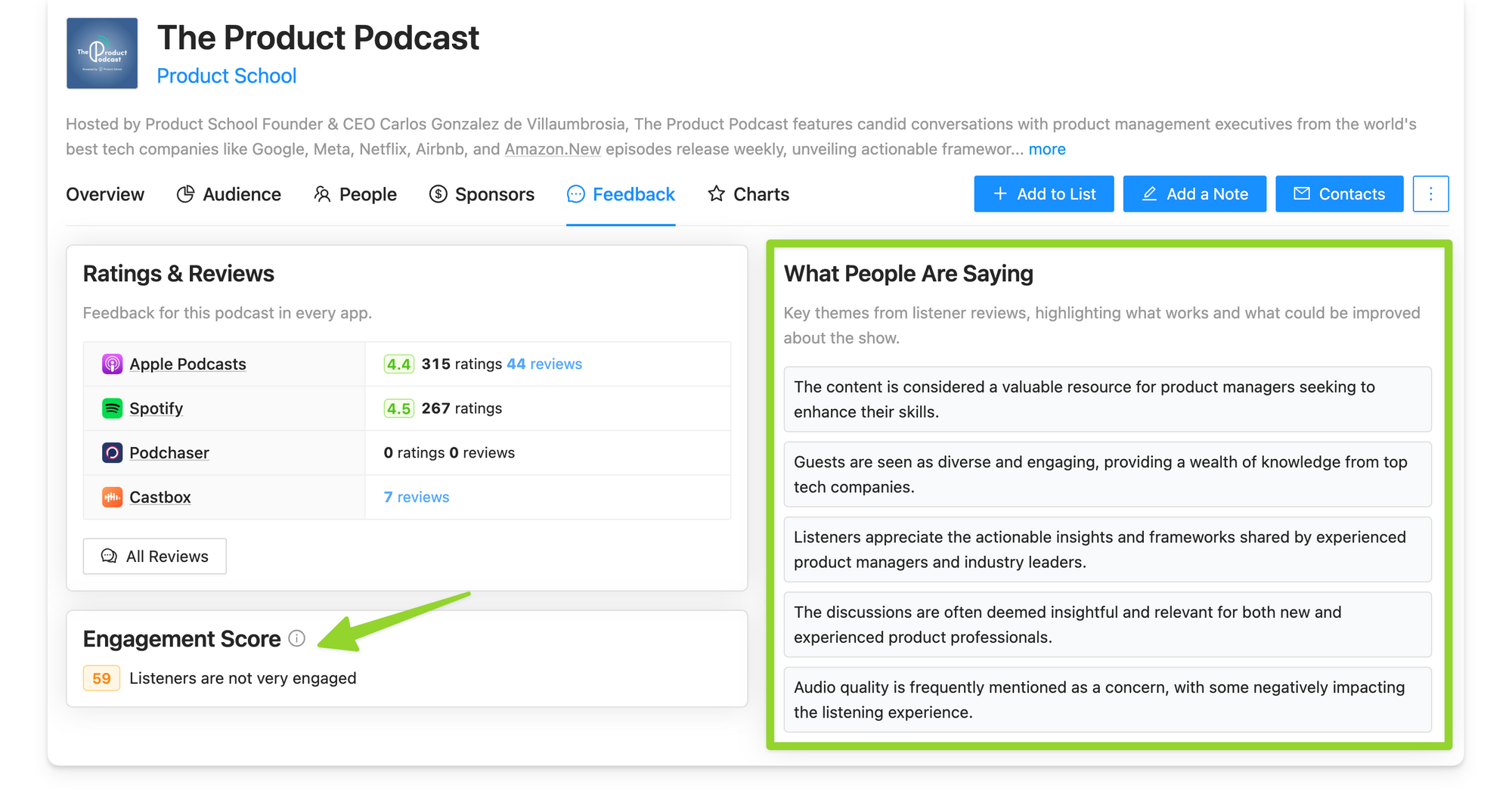Open the Podchaser link
The width and height of the screenshot is (1512, 794).
click(169, 453)
